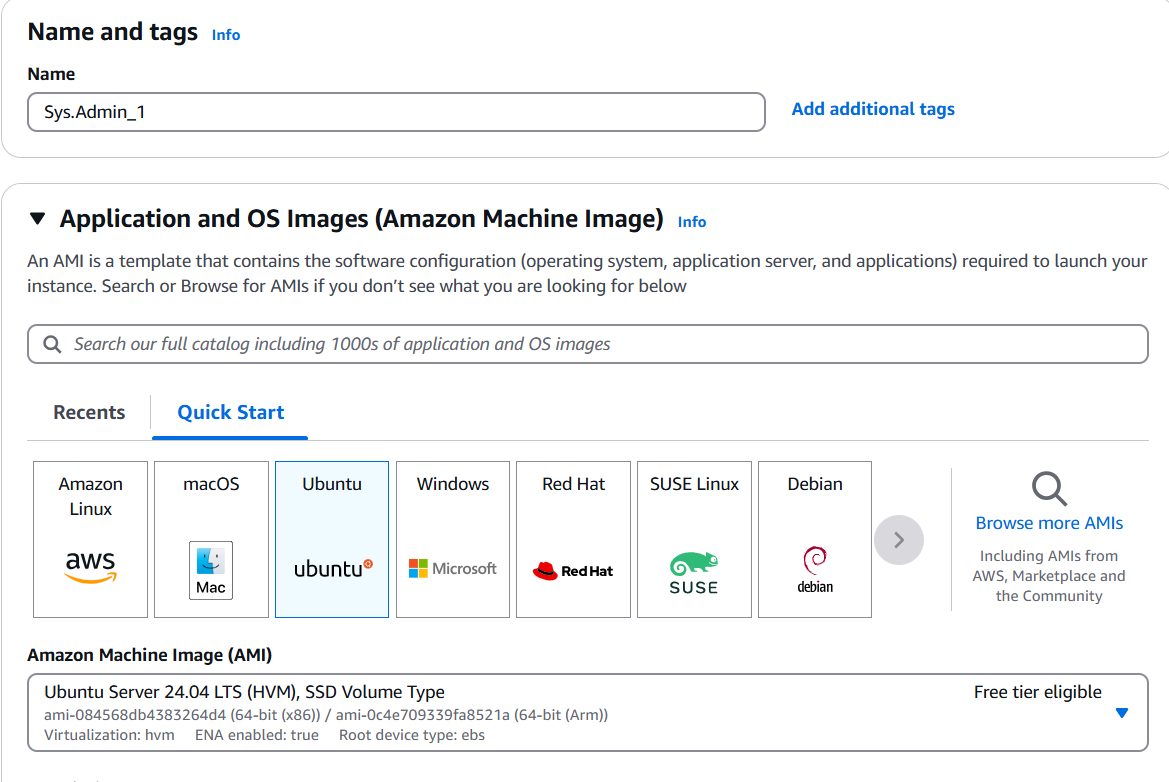Show more OS options with the right chevron

coord(899,540)
